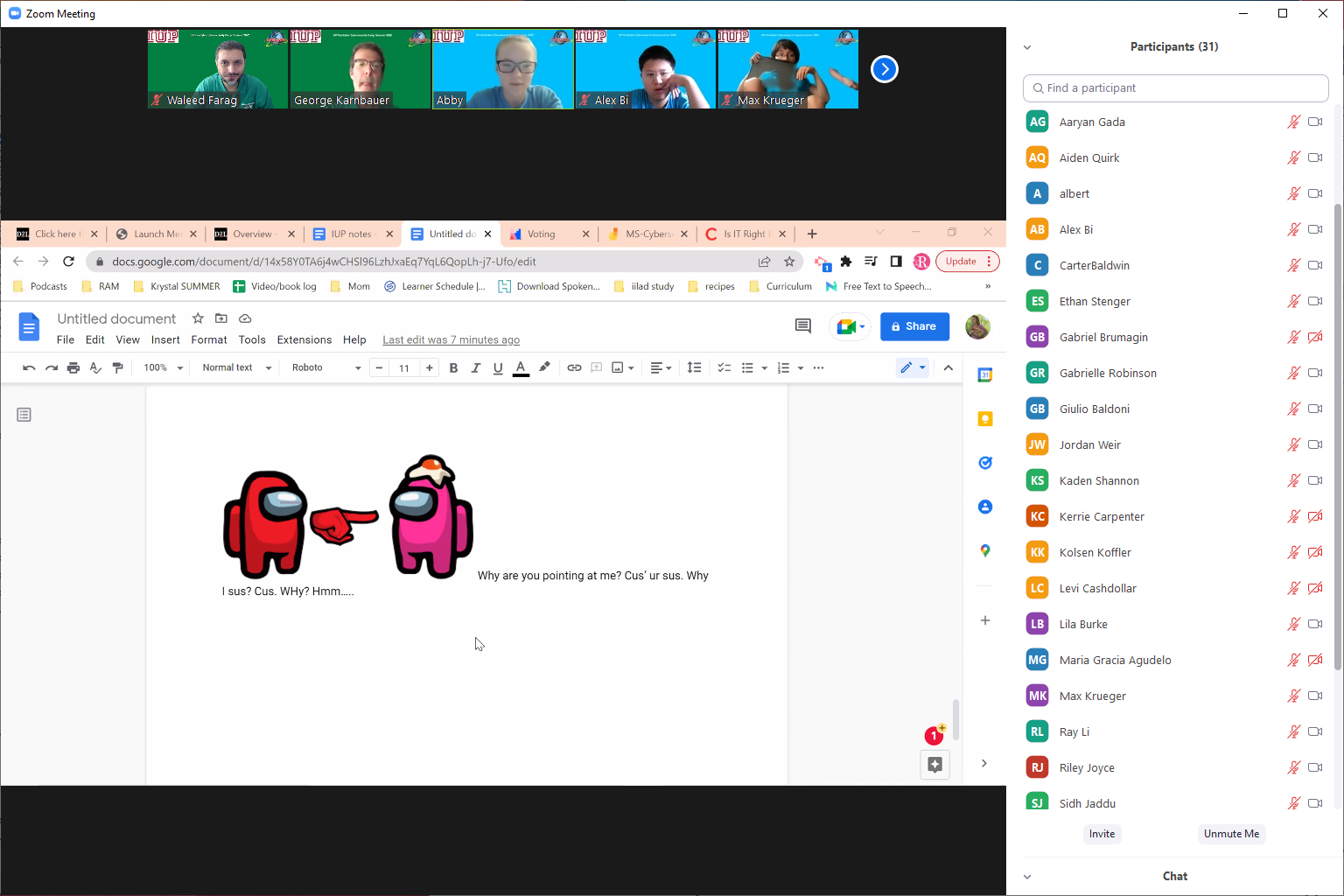Open Google Keep side panel icon
Viewport: 1344px width, 896px height.
tap(985, 419)
